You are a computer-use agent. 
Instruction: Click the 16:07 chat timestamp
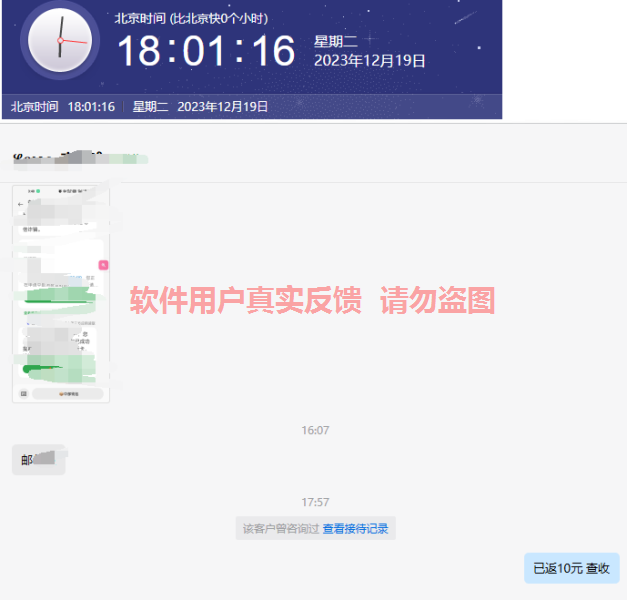click(x=315, y=430)
